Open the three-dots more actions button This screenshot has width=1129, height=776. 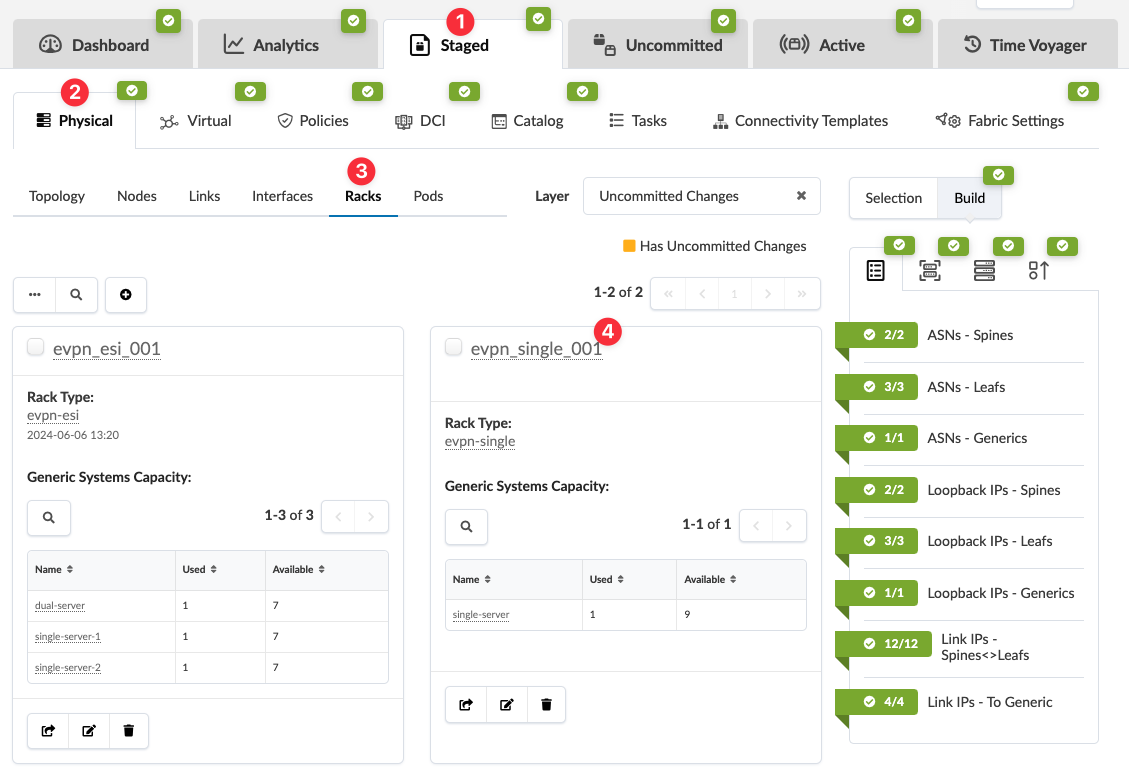pos(35,295)
